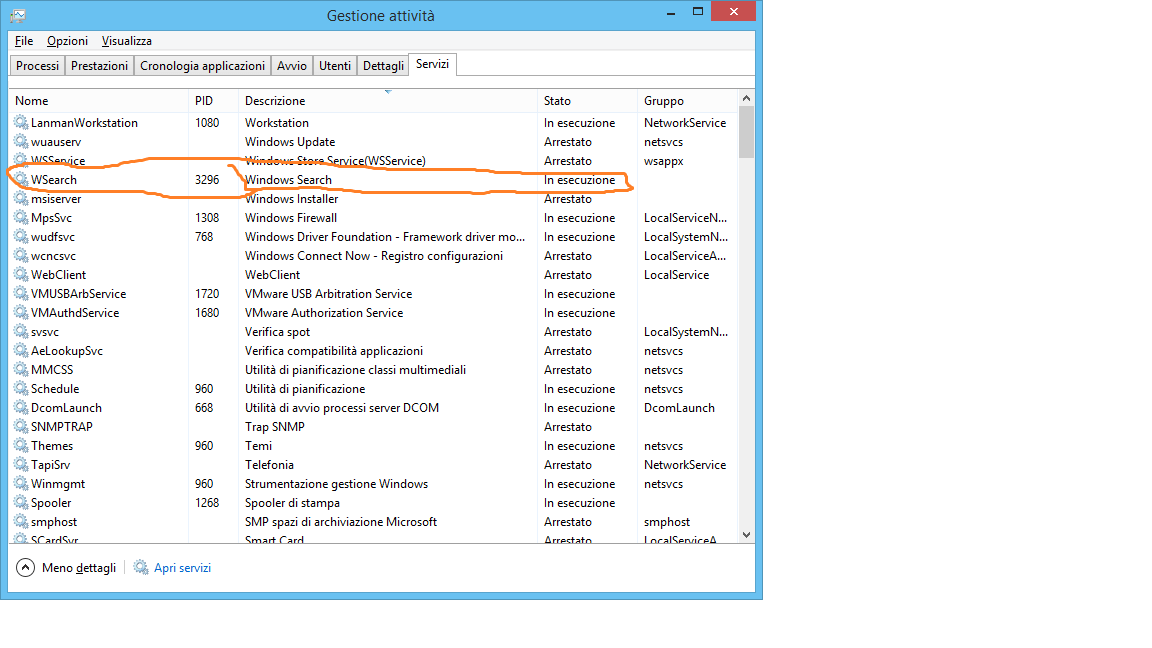Open the File menu

pyautogui.click(x=24, y=41)
